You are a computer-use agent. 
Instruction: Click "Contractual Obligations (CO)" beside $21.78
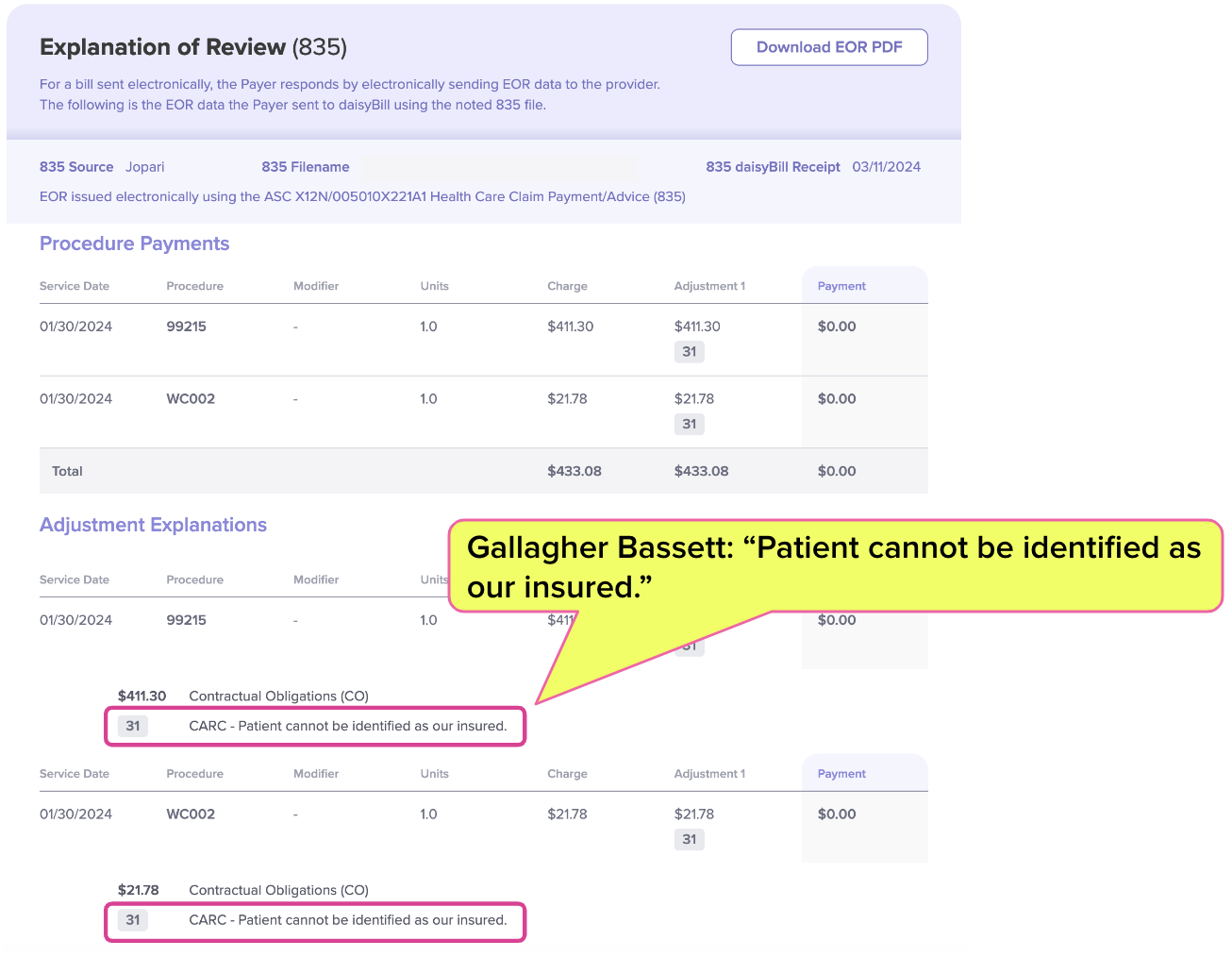pos(279,890)
